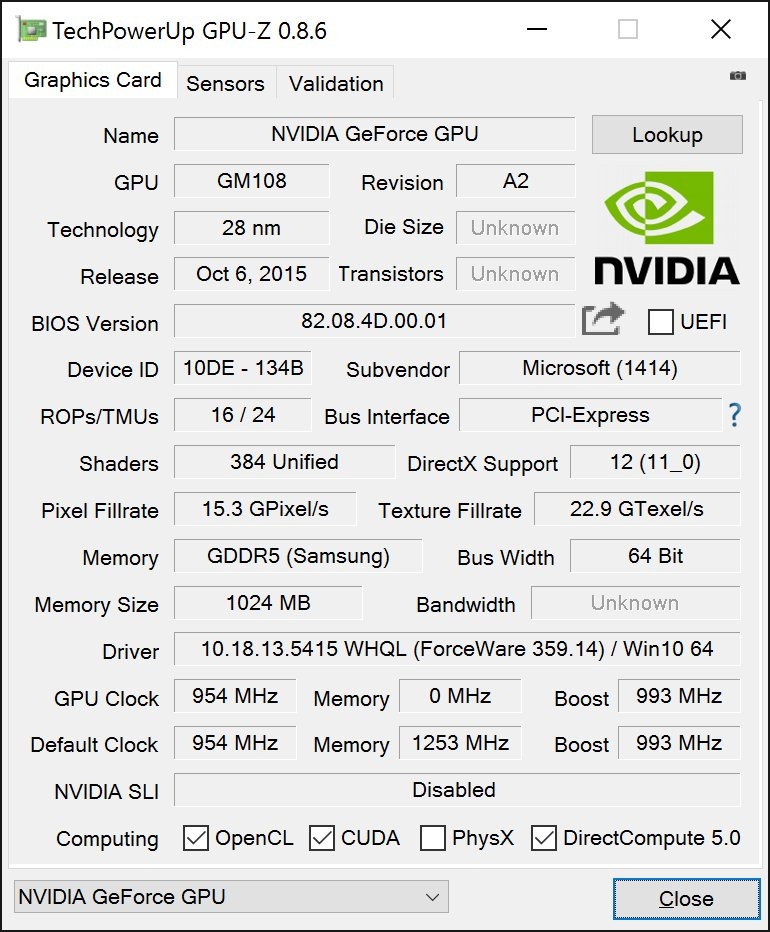Click the BIOS Version field
The width and height of the screenshot is (770, 932).
(x=374, y=321)
